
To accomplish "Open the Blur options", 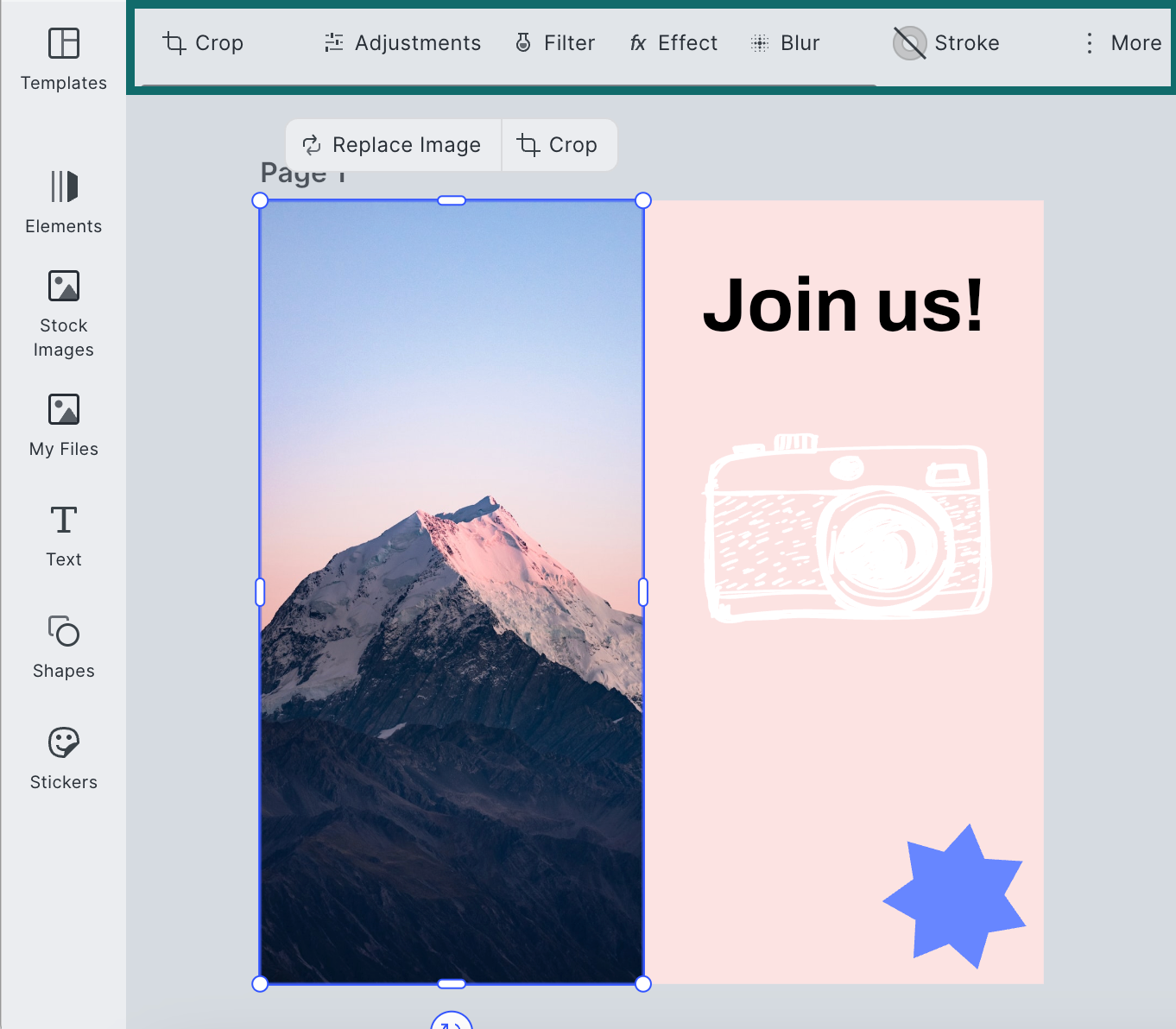I will point(785,43).
